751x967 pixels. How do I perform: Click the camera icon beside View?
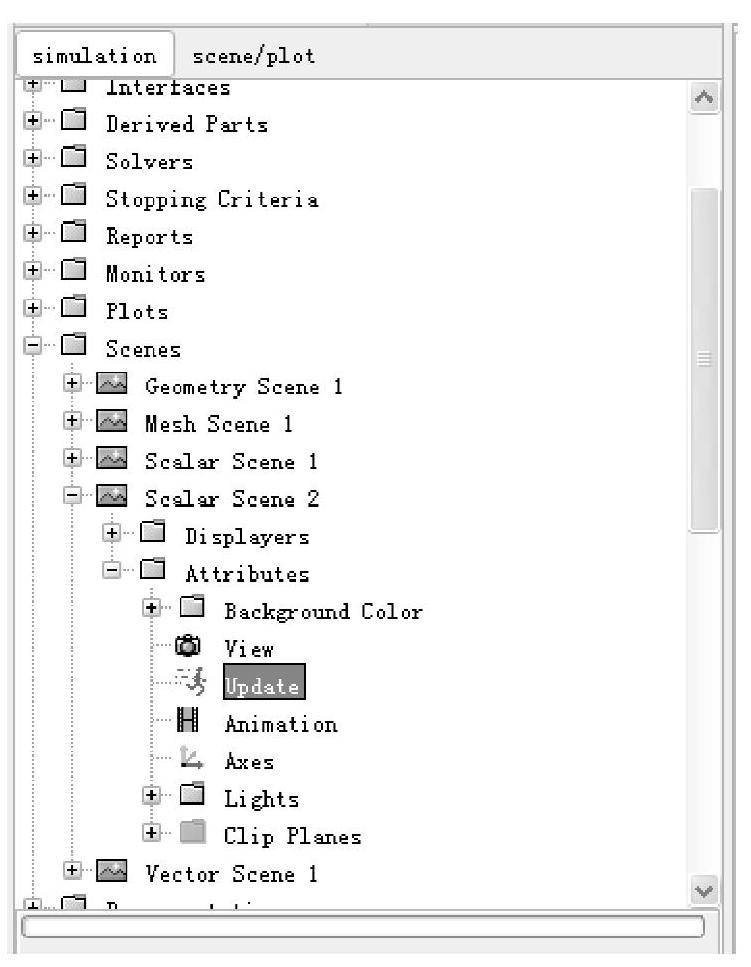click(188, 646)
